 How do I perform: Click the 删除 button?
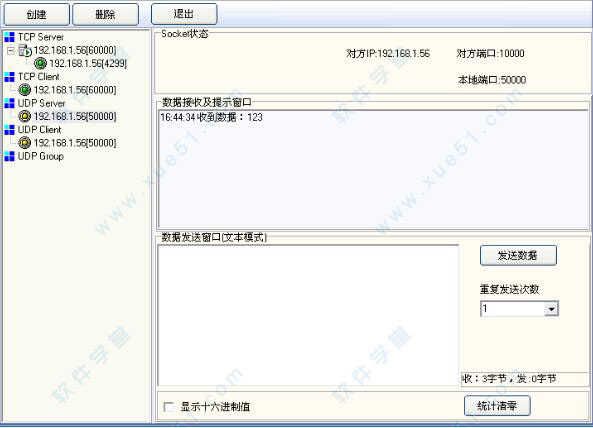click(105, 14)
